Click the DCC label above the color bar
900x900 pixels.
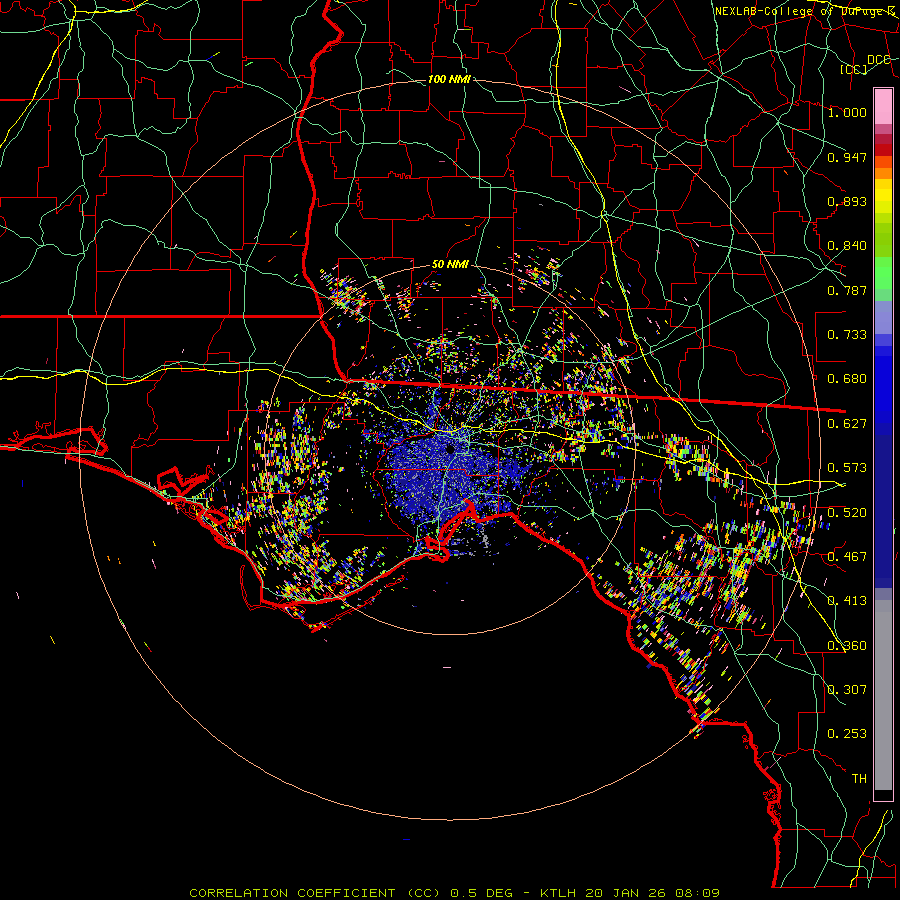(x=878, y=60)
